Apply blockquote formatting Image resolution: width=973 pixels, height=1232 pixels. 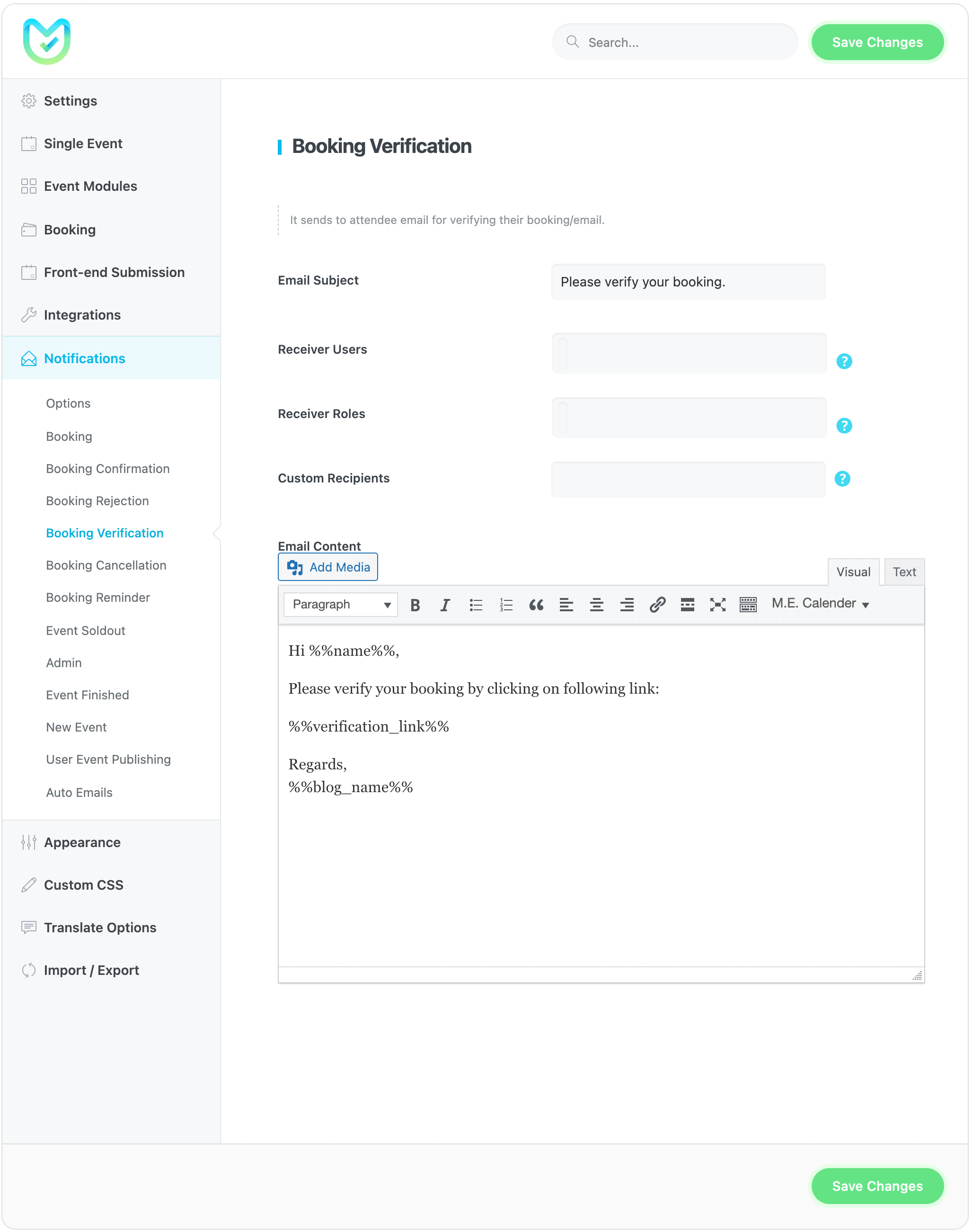point(536,605)
